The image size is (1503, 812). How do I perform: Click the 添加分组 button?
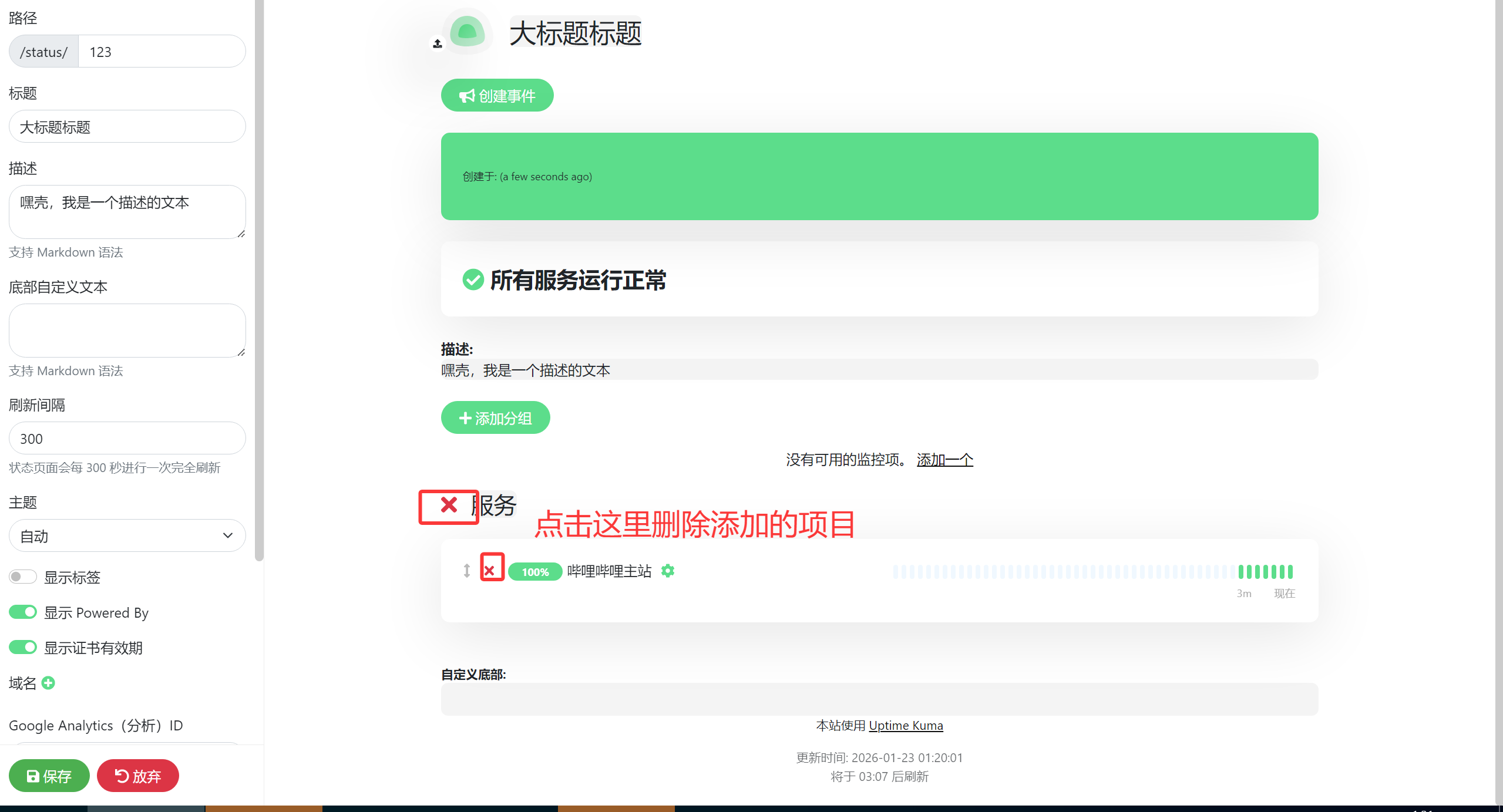point(495,417)
